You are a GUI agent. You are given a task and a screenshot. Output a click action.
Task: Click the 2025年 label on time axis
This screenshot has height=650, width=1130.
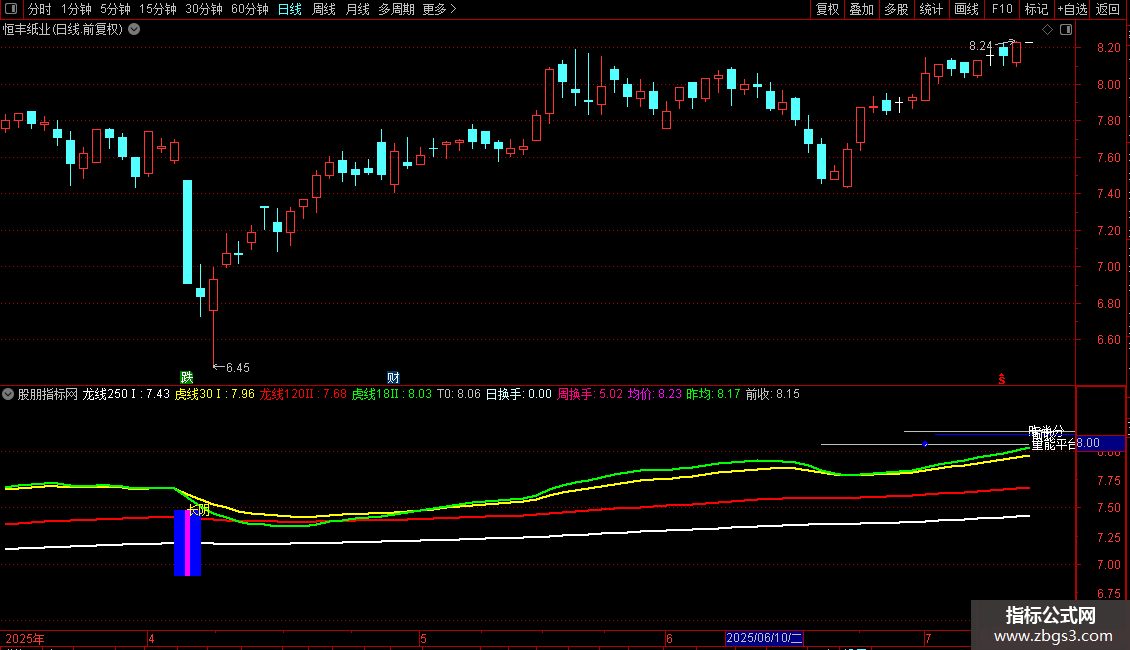point(25,638)
